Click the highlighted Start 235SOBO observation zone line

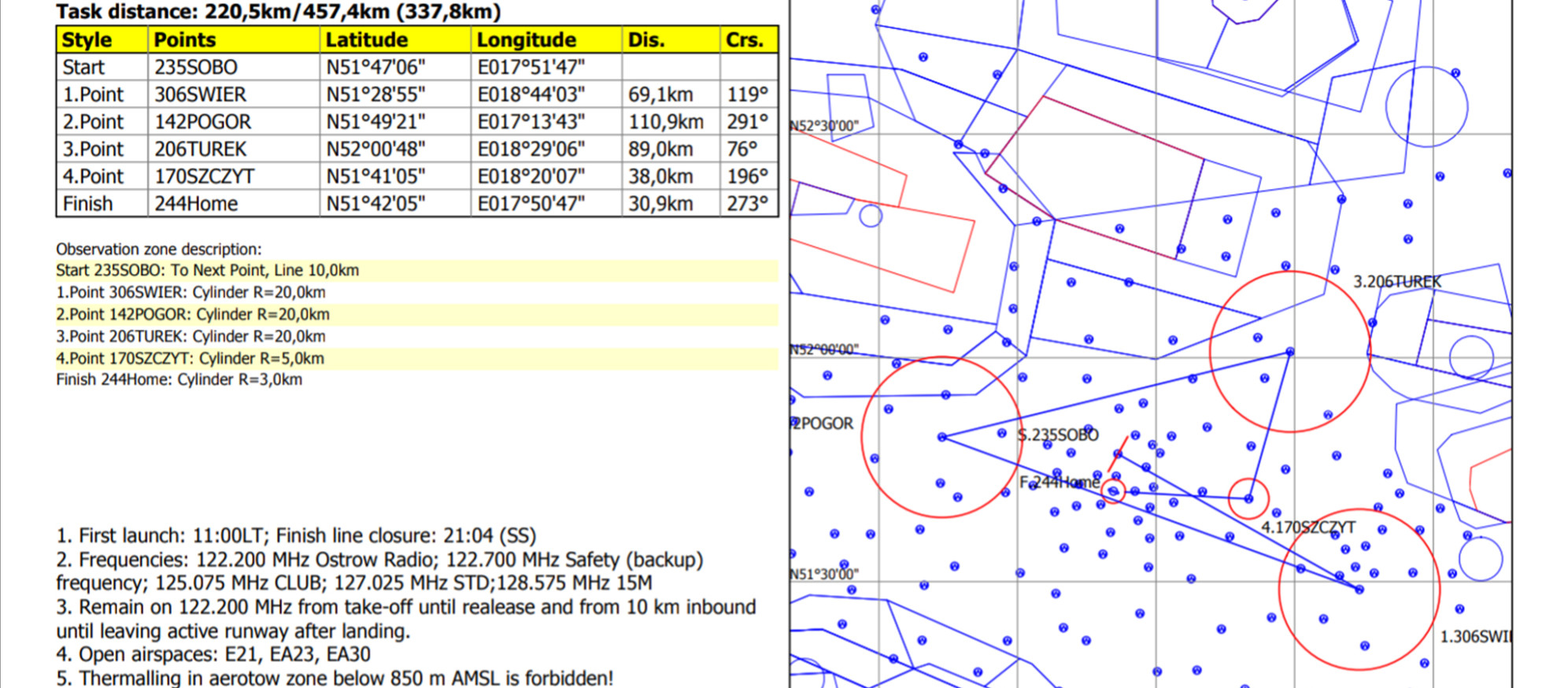coord(207,271)
